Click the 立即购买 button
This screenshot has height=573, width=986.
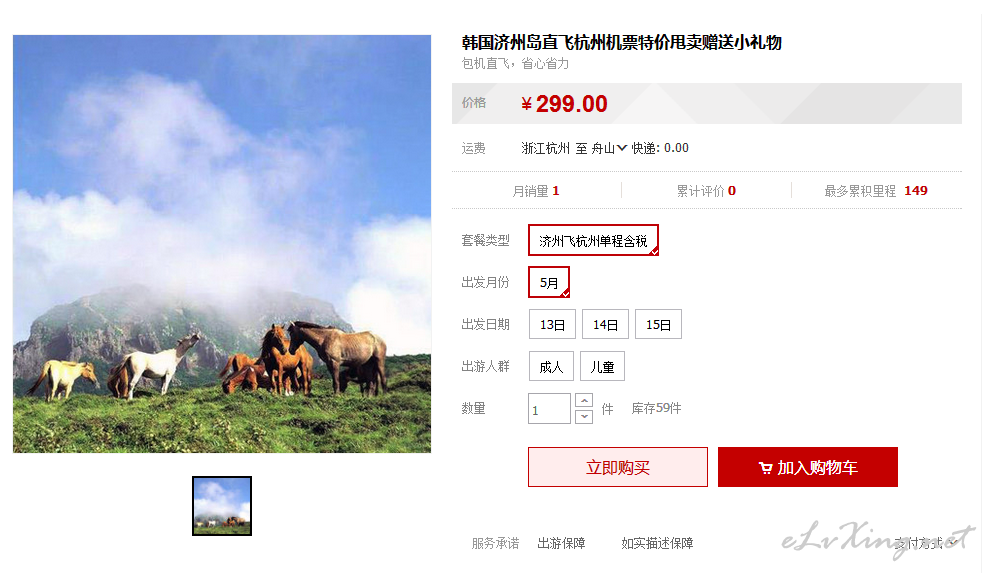point(618,467)
